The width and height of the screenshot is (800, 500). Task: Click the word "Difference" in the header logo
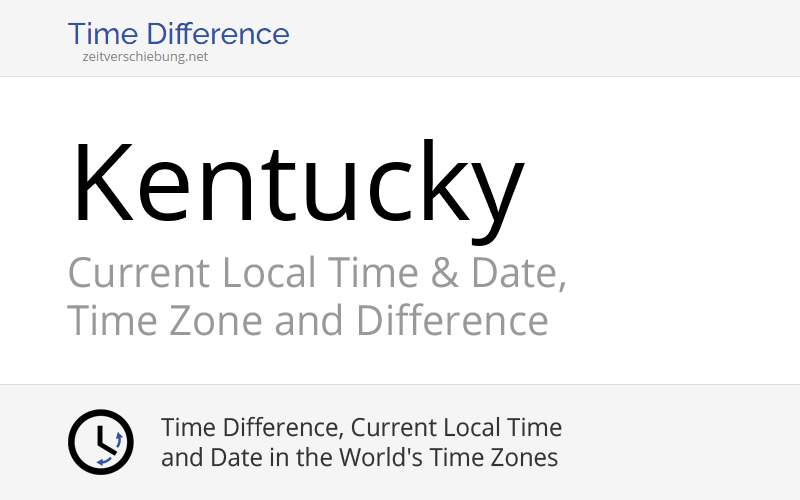pyautogui.click(x=227, y=34)
